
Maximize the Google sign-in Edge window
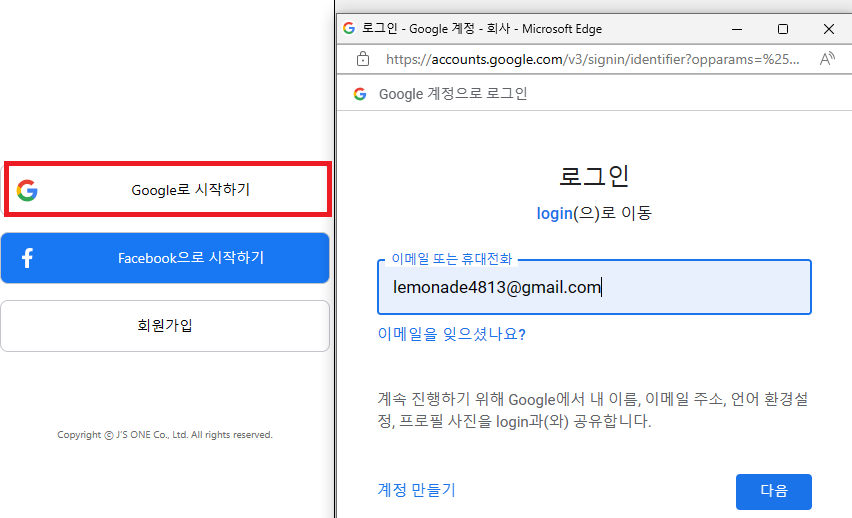[x=782, y=29]
